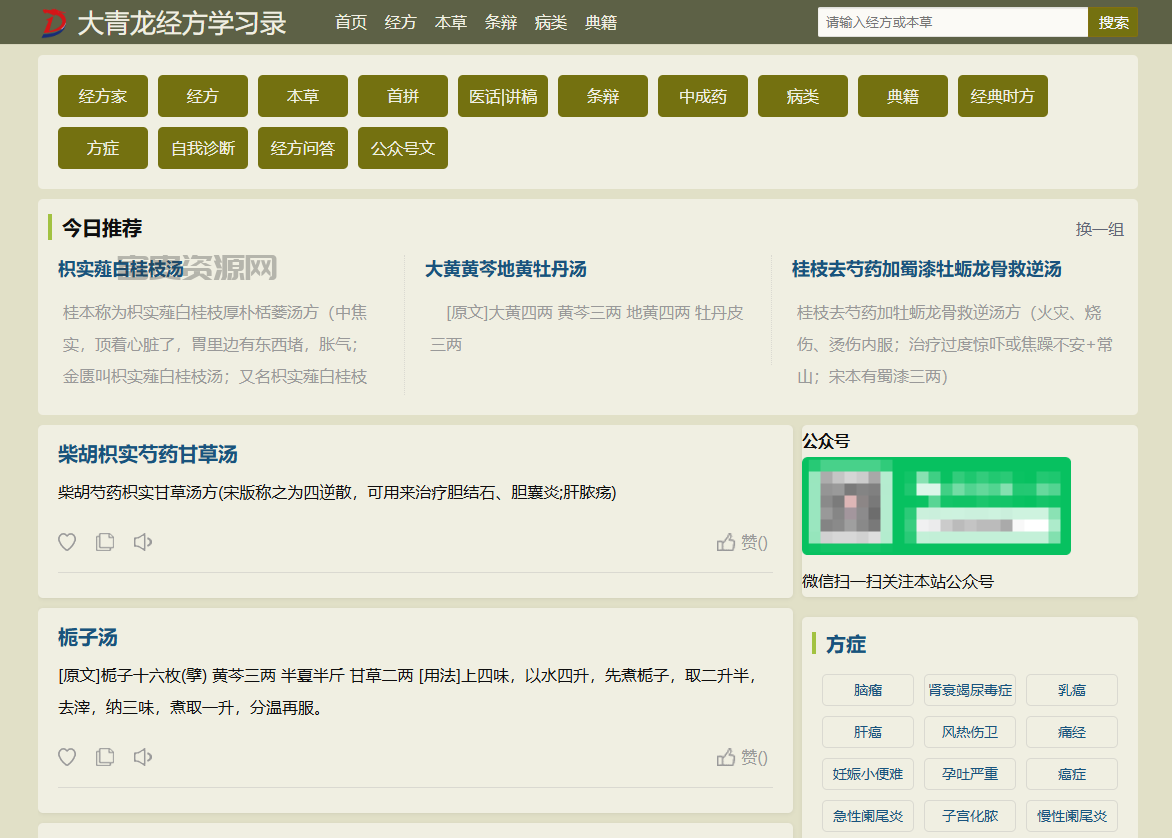Click the 微信扫一扫关注本站公众号 caption
Screen dimensions: 1172x838
pyautogui.click(x=898, y=582)
